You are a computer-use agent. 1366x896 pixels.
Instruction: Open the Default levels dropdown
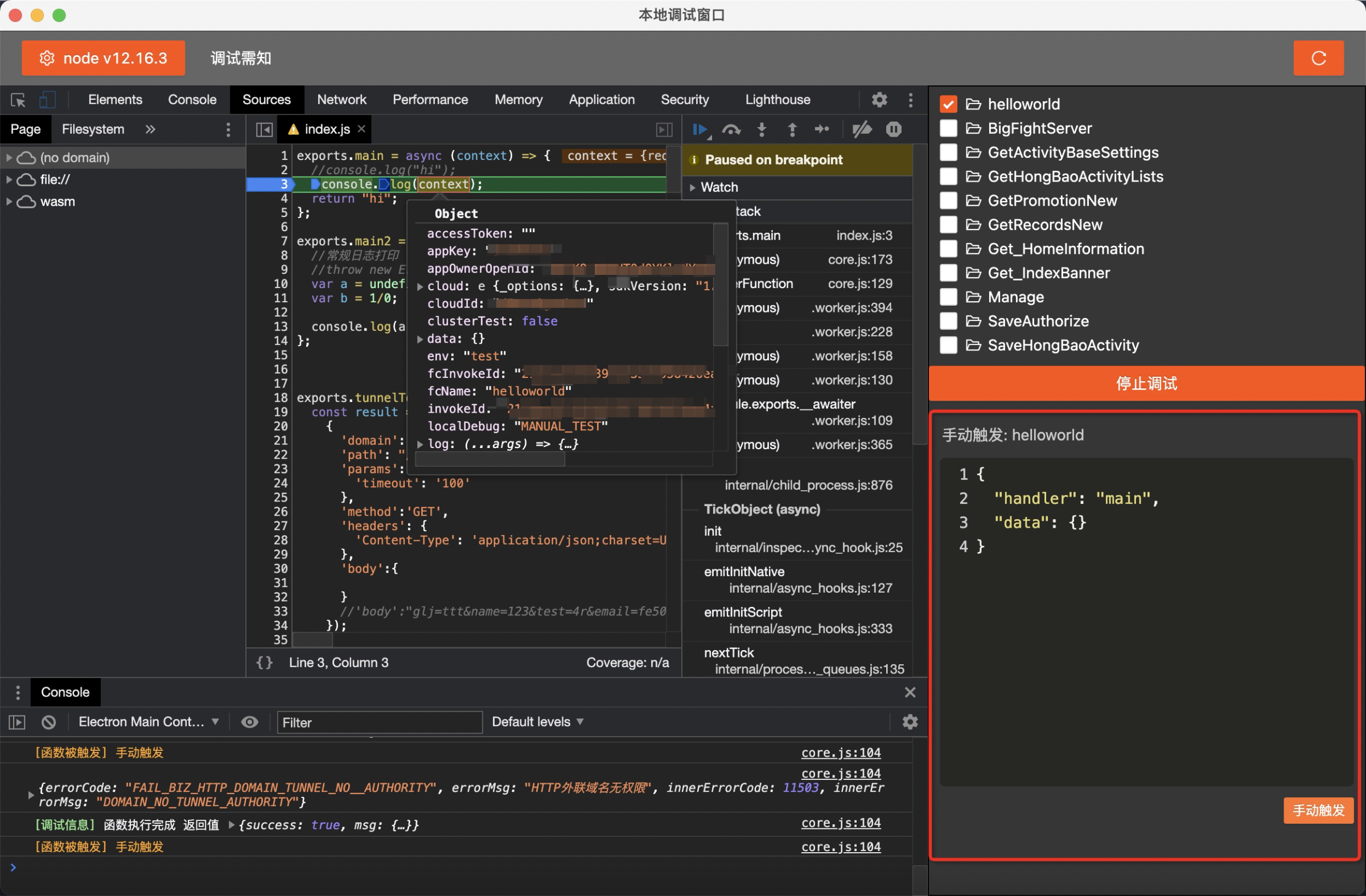click(538, 722)
